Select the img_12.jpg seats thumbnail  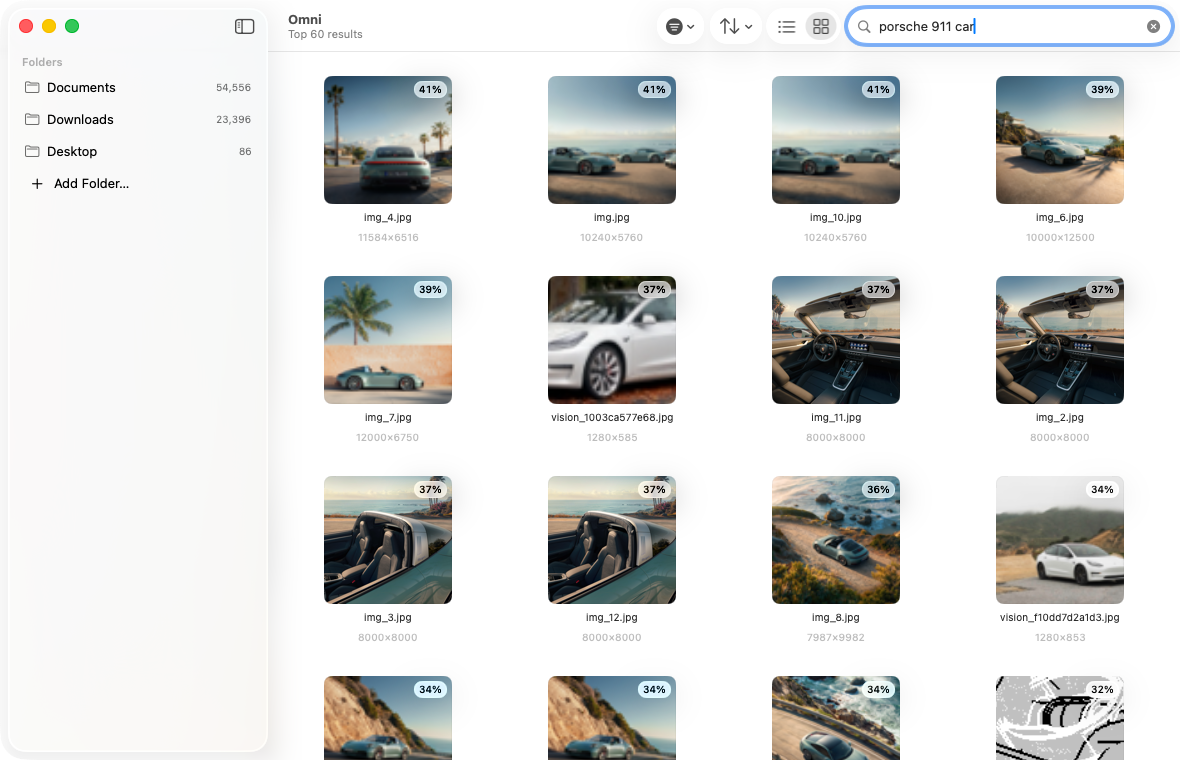pos(612,540)
